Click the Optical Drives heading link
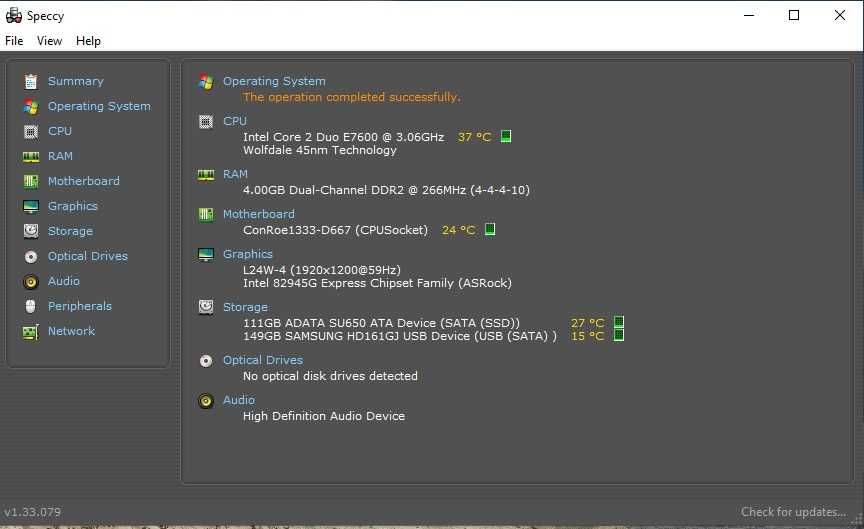Image resolution: width=864 pixels, height=529 pixels. pos(263,360)
